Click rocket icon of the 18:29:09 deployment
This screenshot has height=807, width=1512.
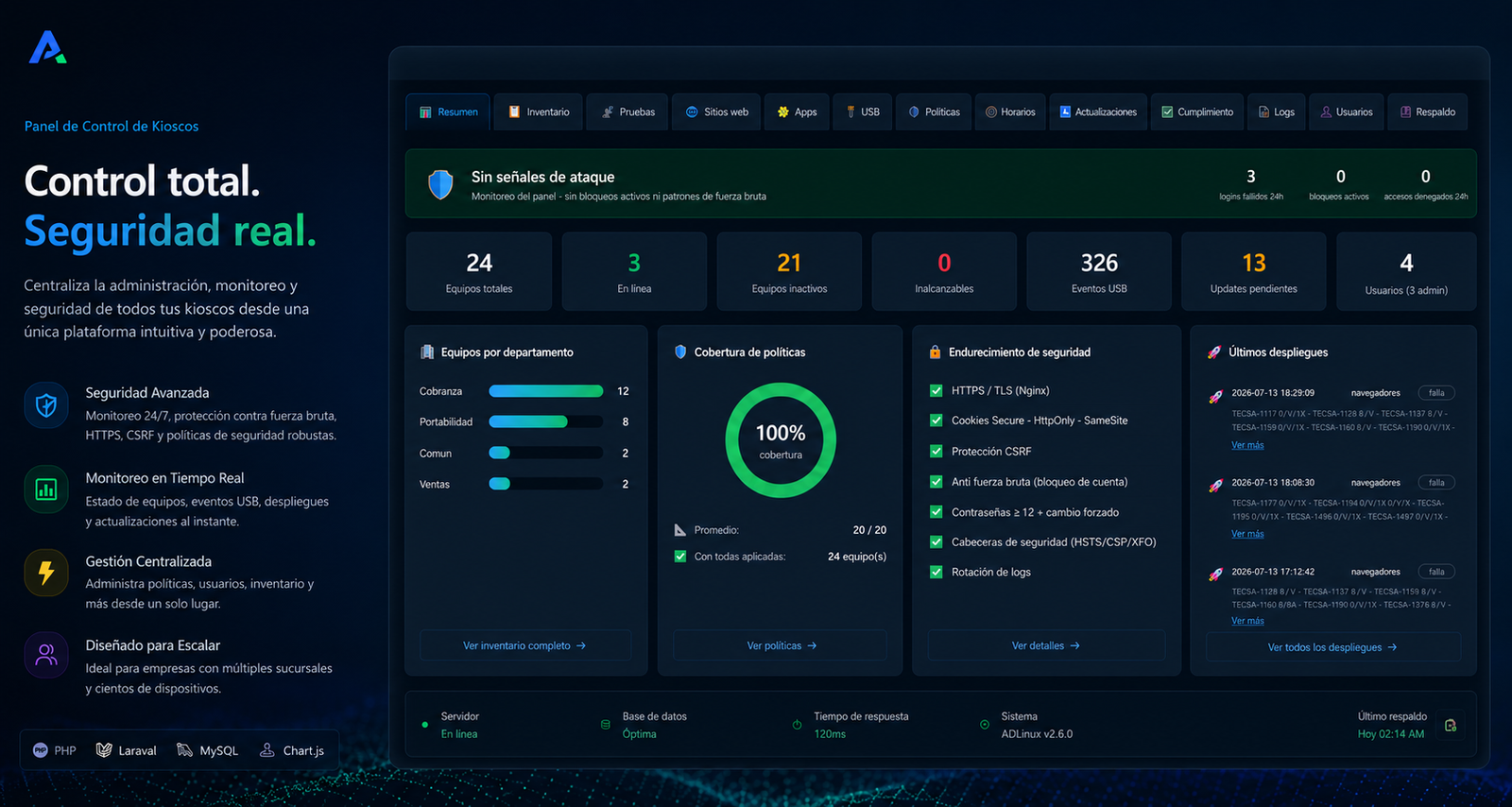click(1216, 397)
